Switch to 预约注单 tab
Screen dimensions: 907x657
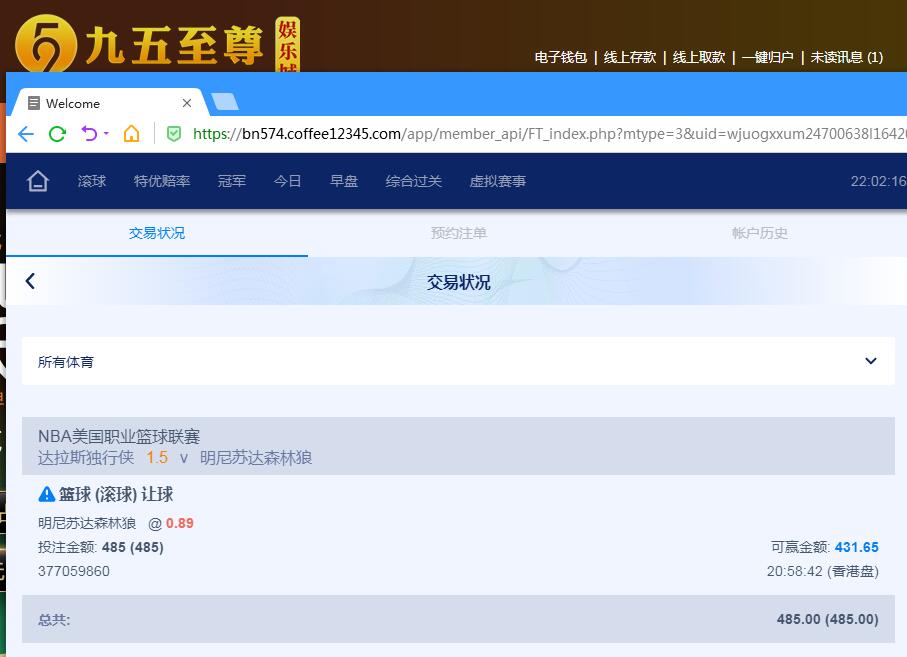coord(459,233)
